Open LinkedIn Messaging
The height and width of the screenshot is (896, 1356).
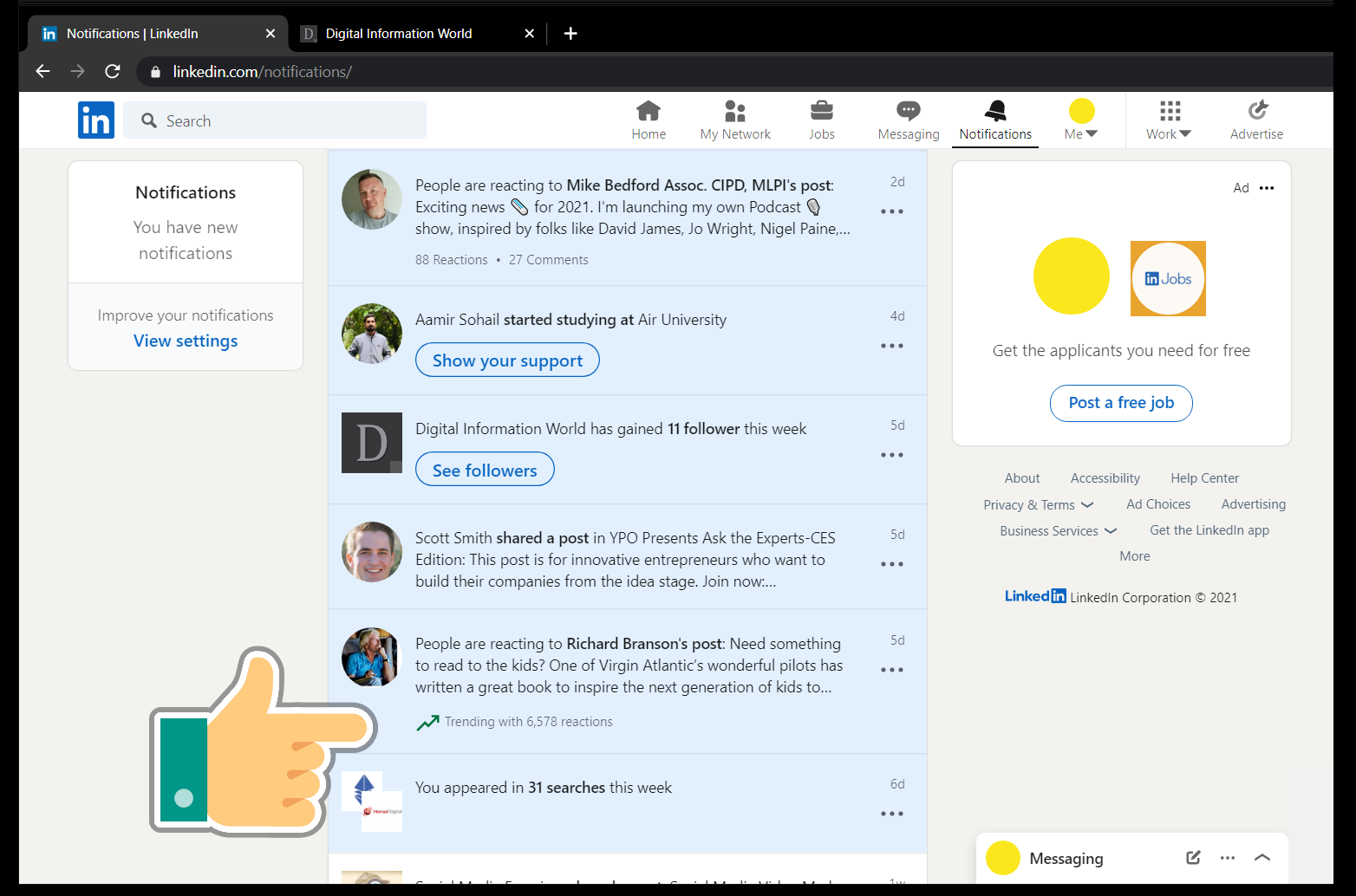[908, 120]
